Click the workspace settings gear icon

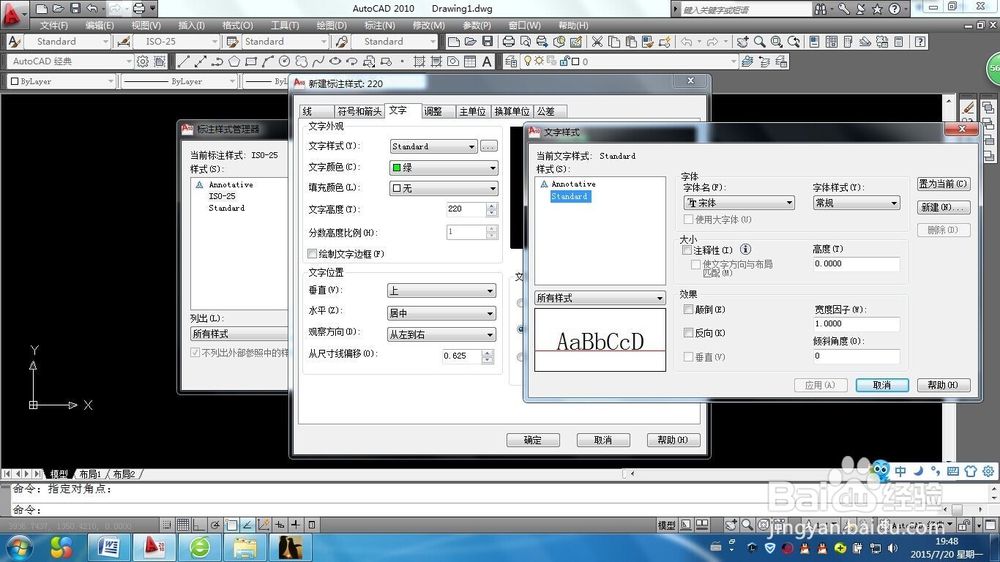click(x=142, y=61)
